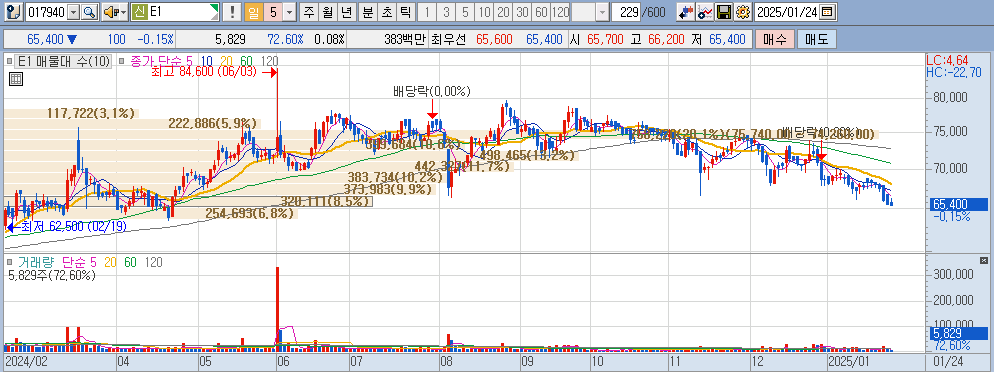Toggle the E1 매물대 수(10) legend square
Screen dimensions: 994x372
9,61
